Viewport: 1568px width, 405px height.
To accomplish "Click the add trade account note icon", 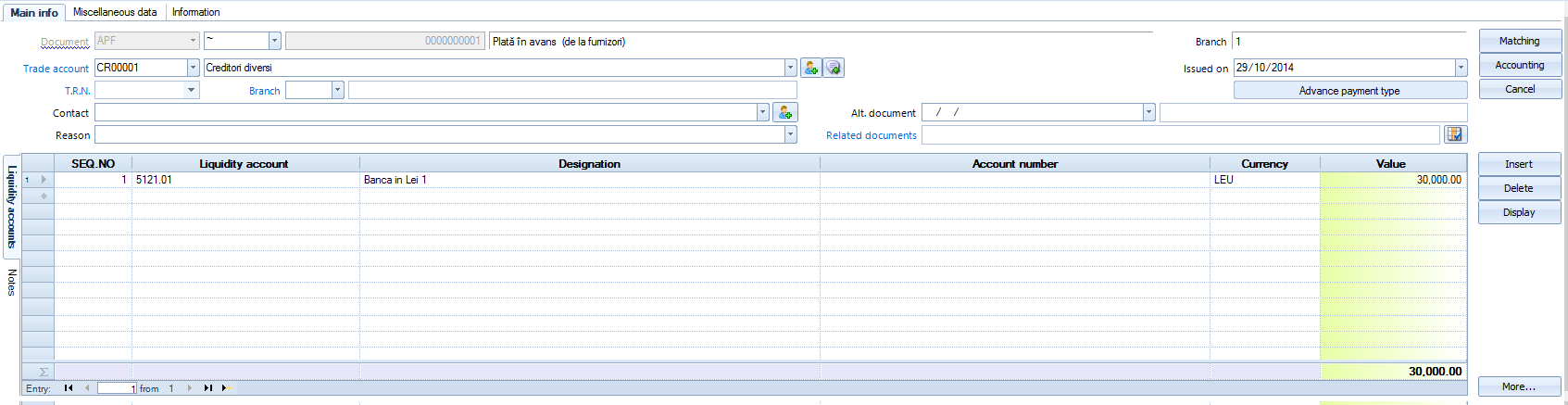I will click(834, 68).
